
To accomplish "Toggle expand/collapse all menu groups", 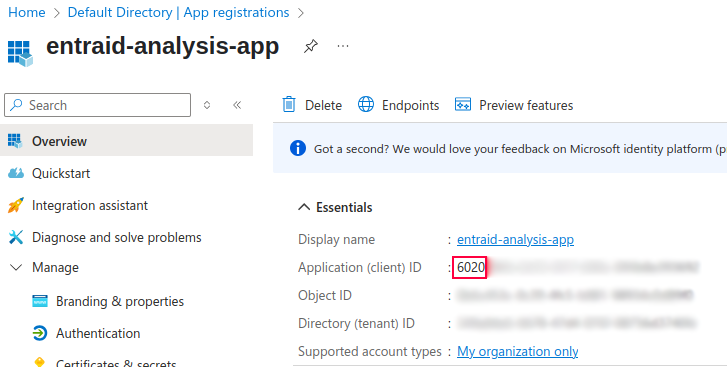I will coord(207,105).
